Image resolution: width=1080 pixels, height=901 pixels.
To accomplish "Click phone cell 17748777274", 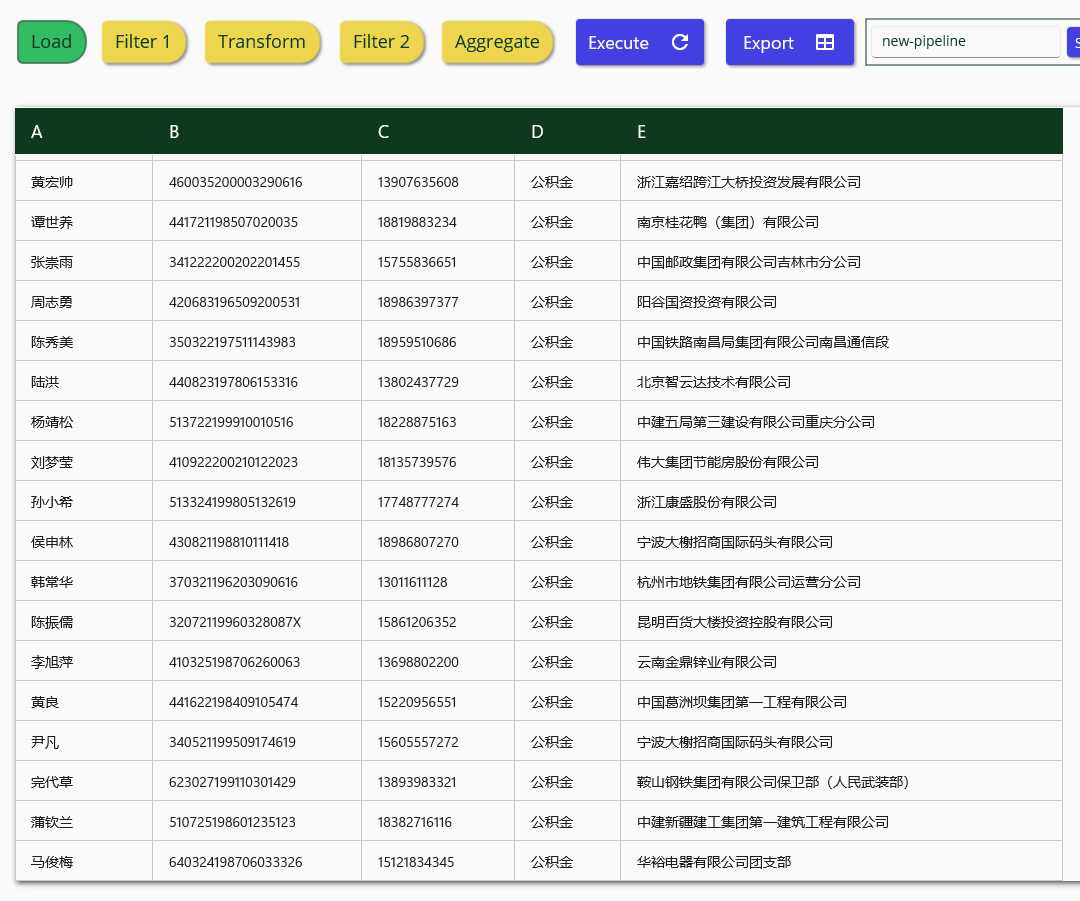I will pos(438,501).
